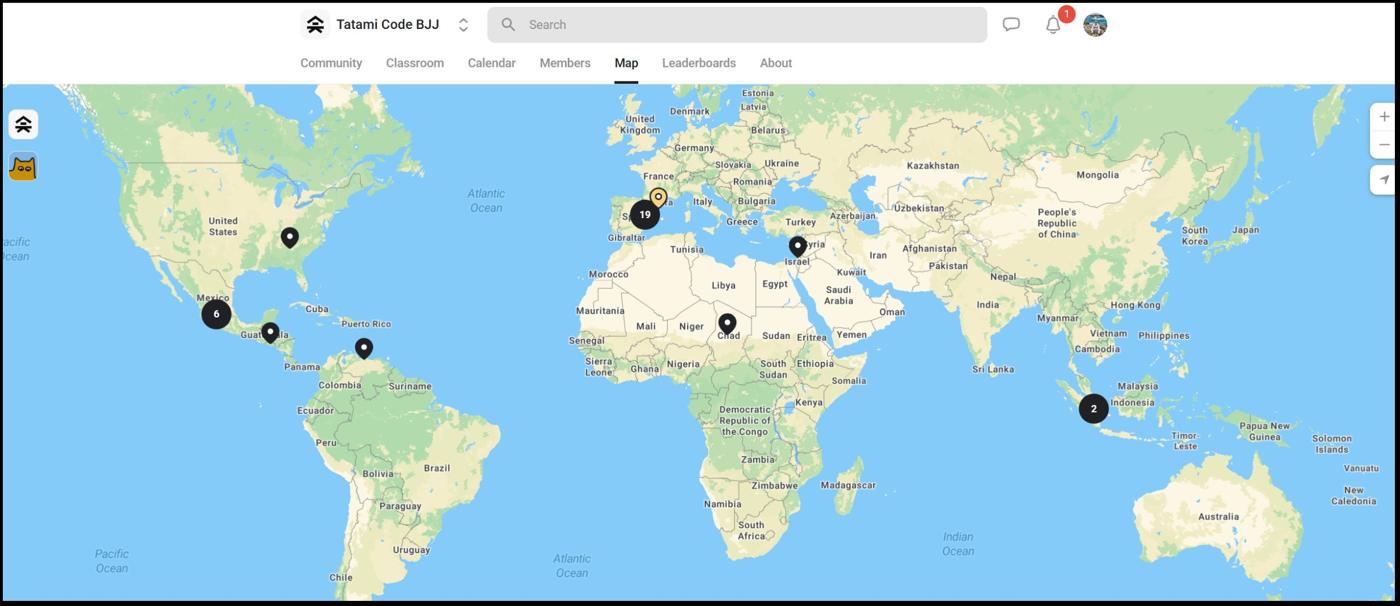Click the Indian Ocean label on the map
This screenshot has width=1400, height=606.
click(958, 544)
